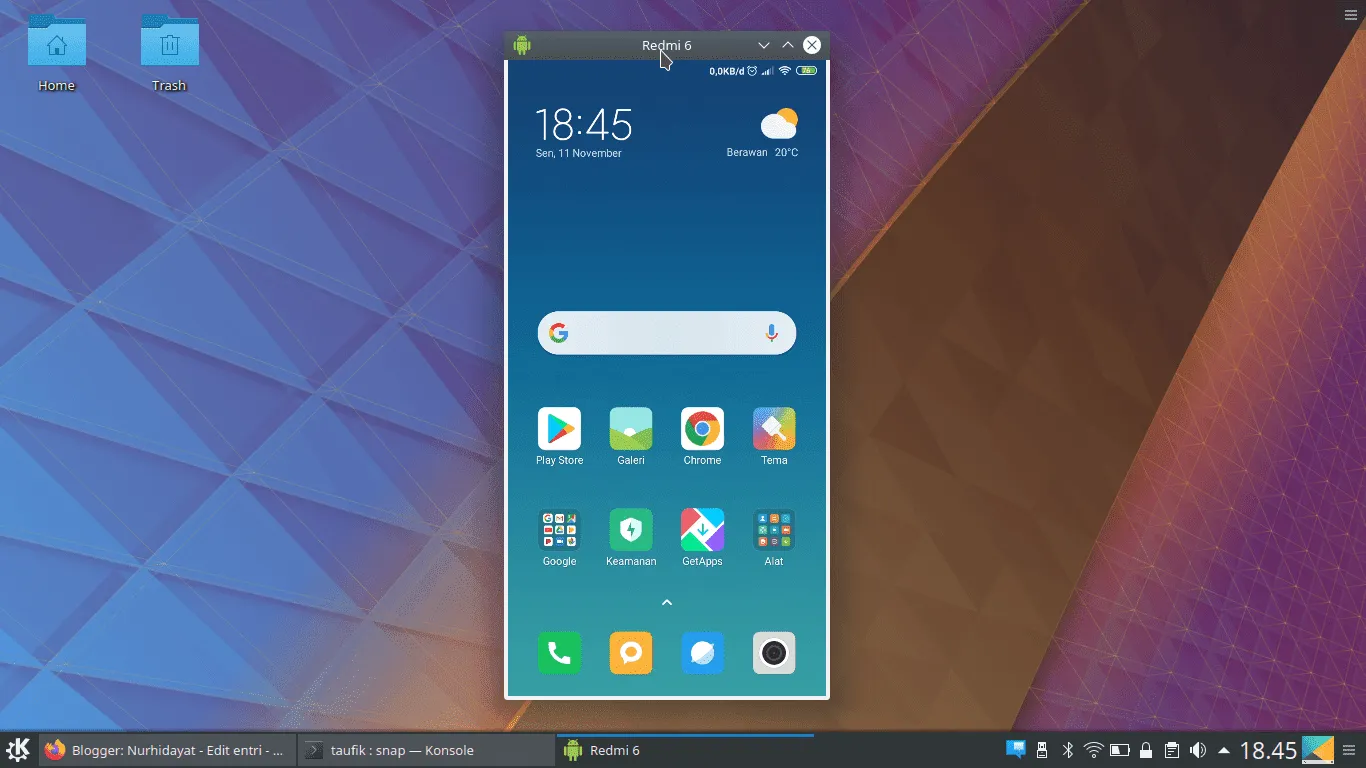Click the phone's alarm status icon
Image resolution: width=1366 pixels, height=768 pixels.
752,71
